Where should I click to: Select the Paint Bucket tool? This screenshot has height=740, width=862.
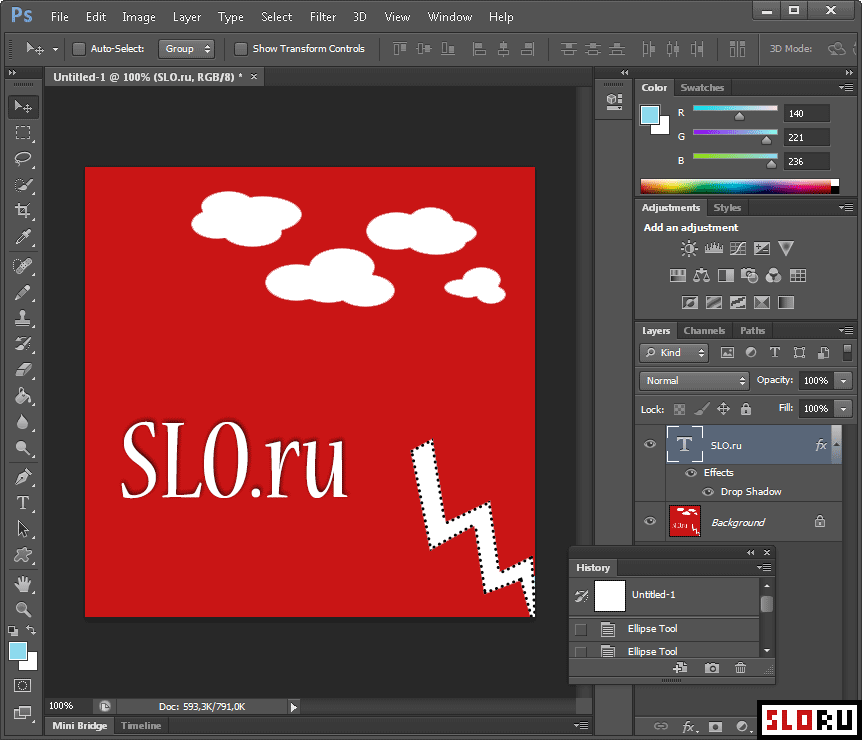23,396
